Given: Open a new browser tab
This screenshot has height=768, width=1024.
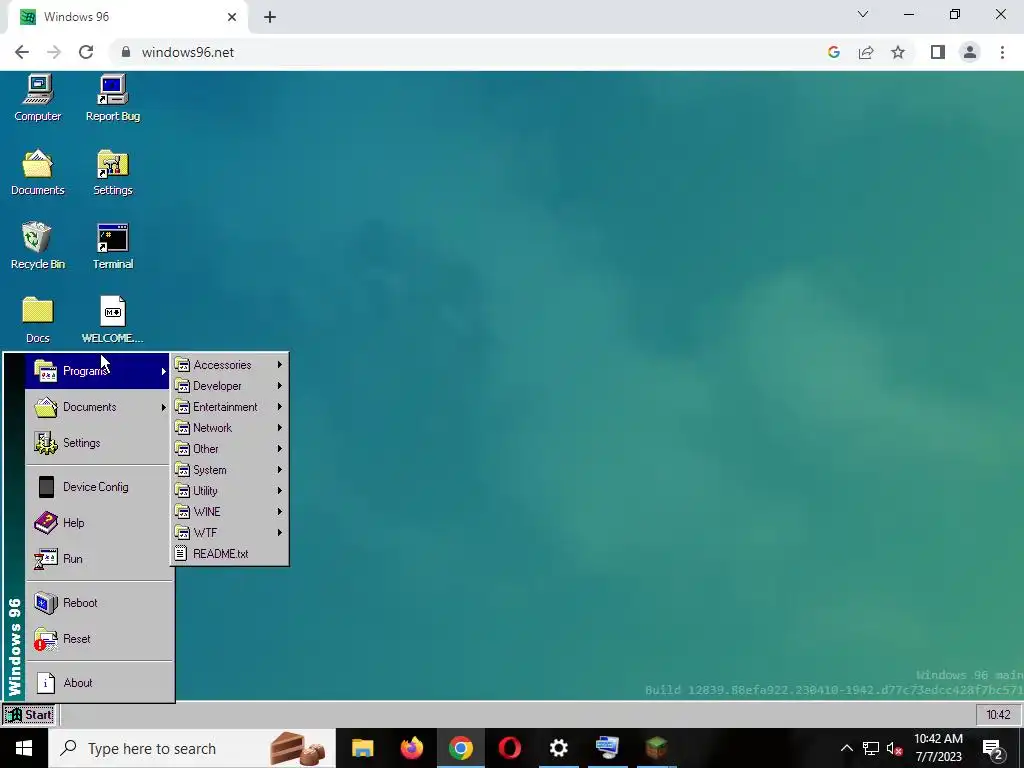Looking at the screenshot, I should click(x=270, y=17).
